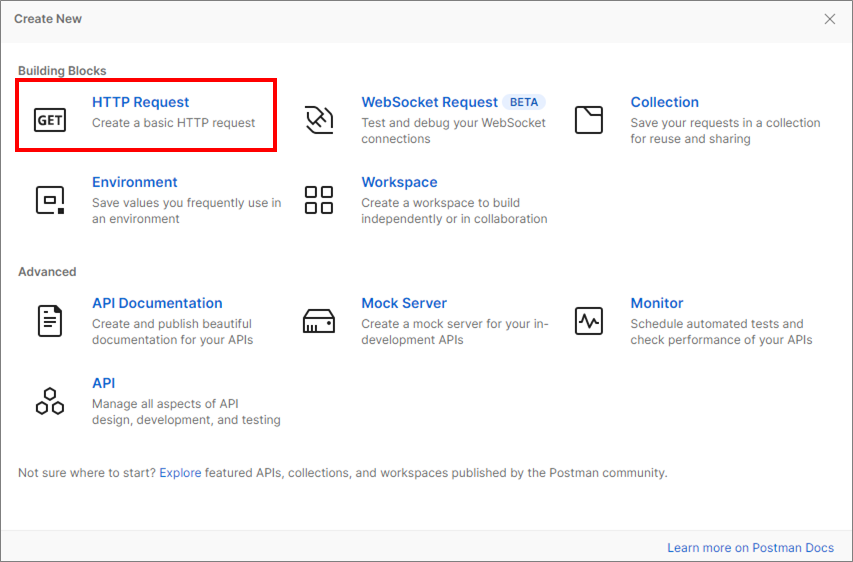Click the Workspace four-squares icon
Image resolution: width=853 pixels, height=562 pixels.
click(319, 200)
